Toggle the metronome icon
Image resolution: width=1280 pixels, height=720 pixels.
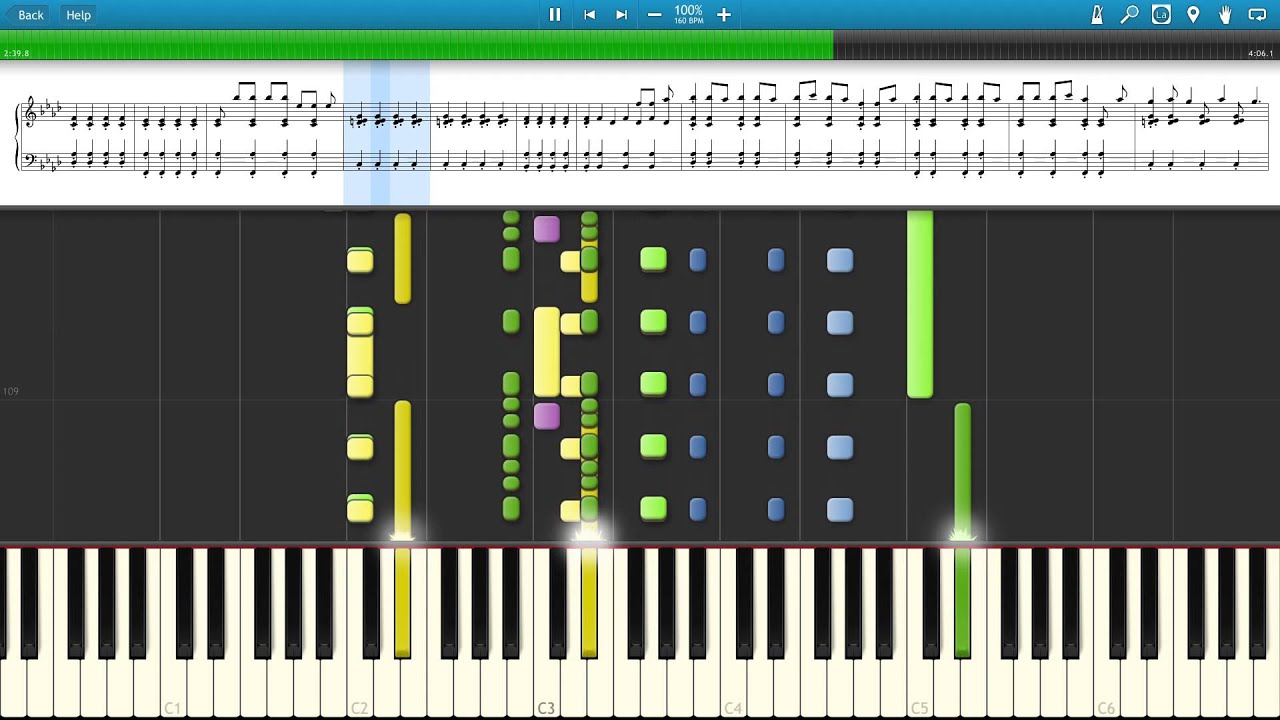1097,15
